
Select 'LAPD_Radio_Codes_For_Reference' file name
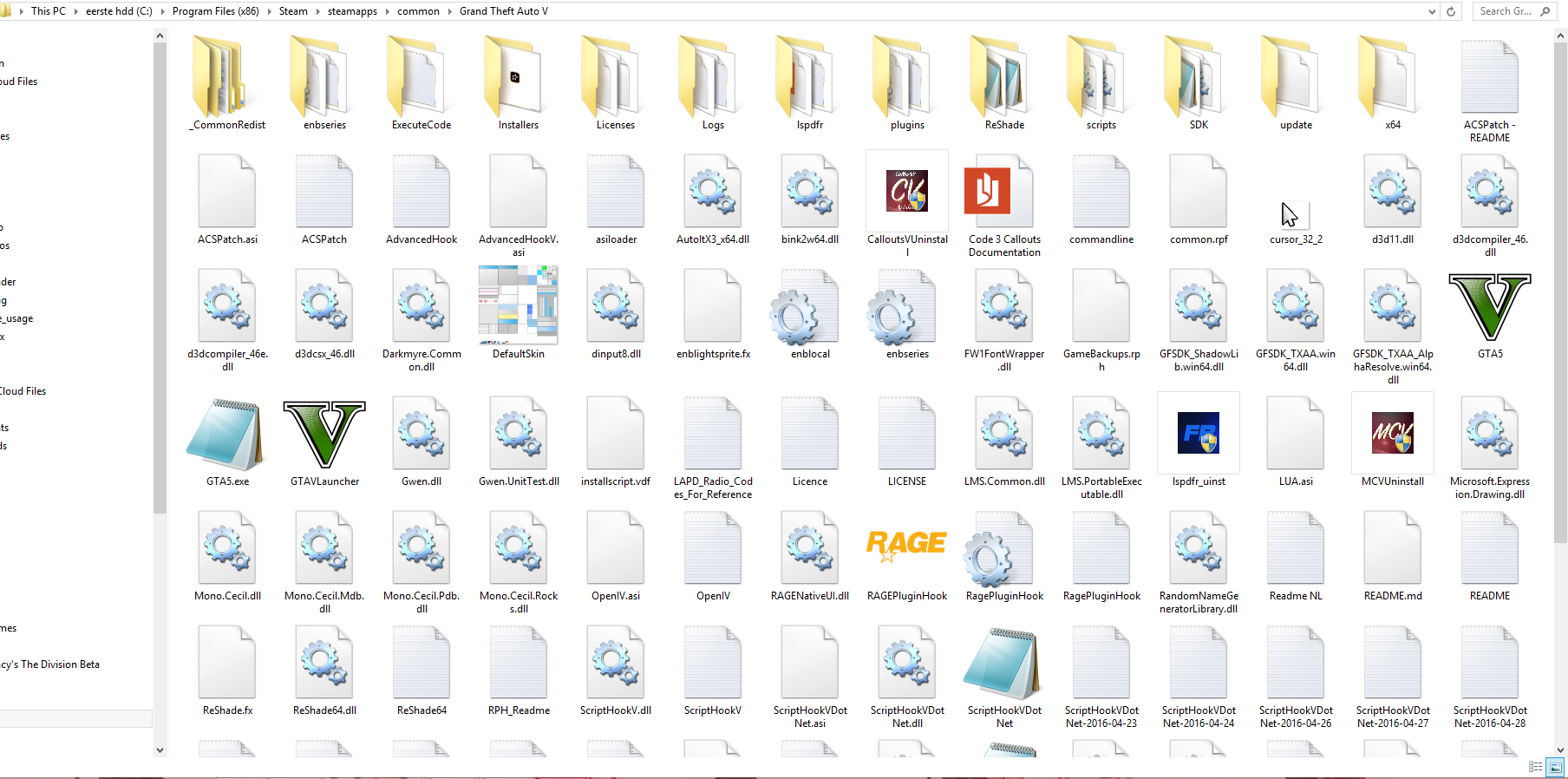tap(713, 488)
